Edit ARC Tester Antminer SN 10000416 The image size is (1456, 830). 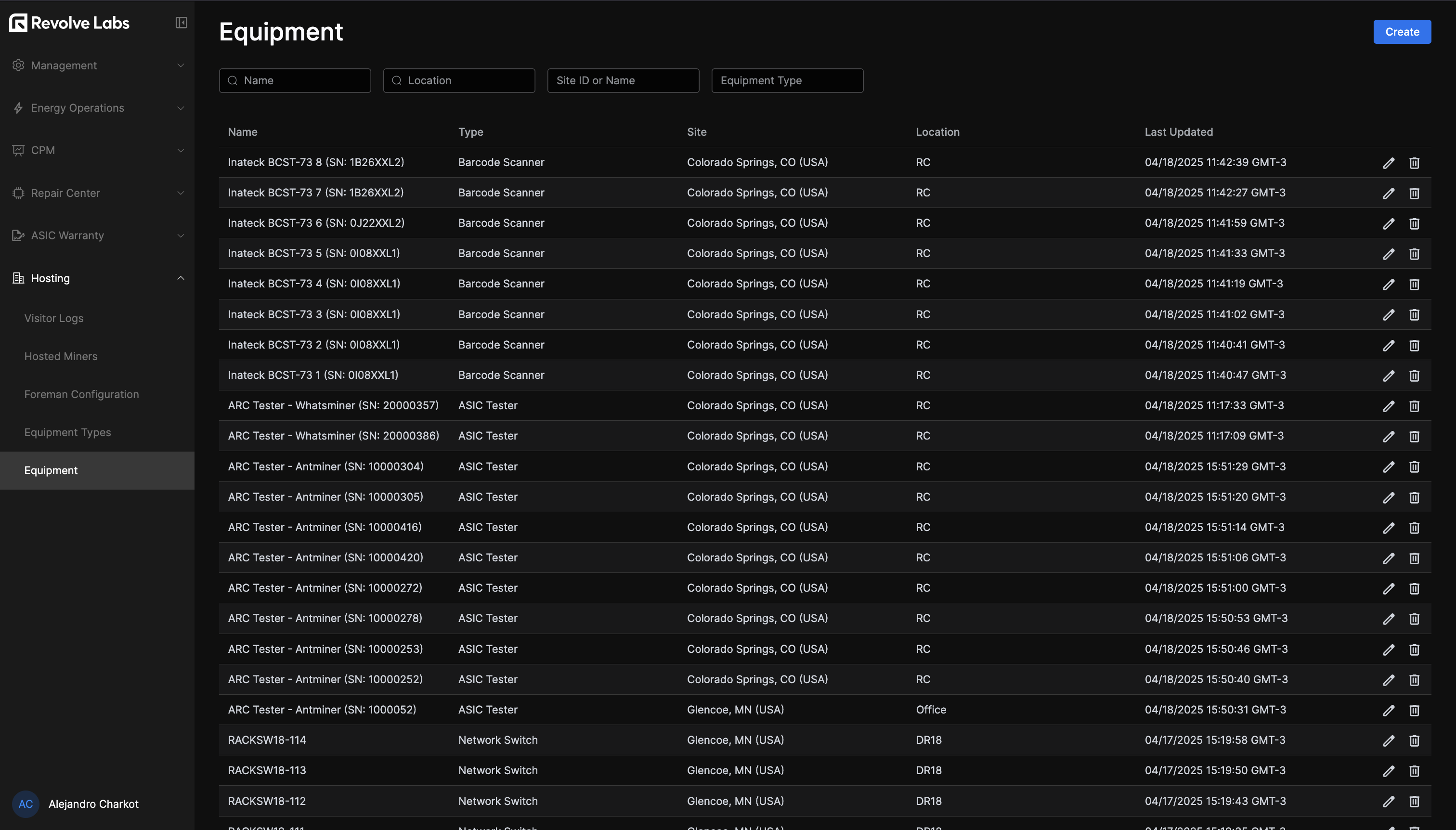coord(1388,528)
